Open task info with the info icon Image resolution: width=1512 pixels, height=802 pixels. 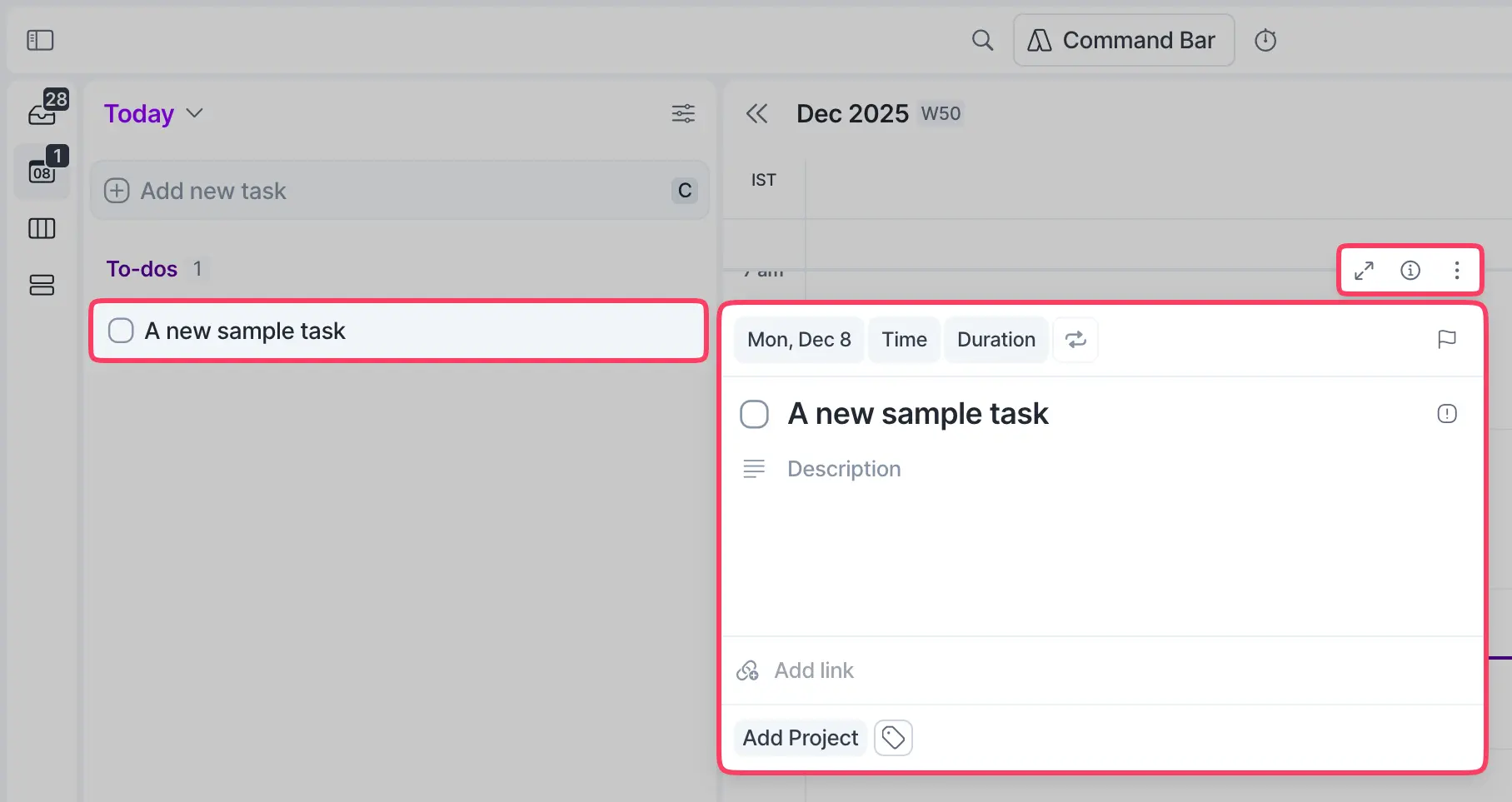coord(1410,270)
